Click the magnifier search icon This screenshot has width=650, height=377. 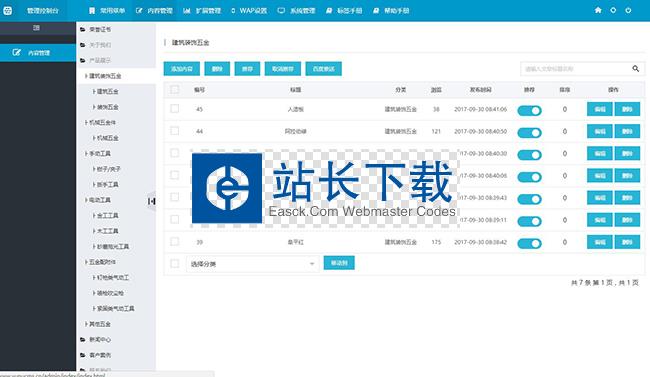635,68
